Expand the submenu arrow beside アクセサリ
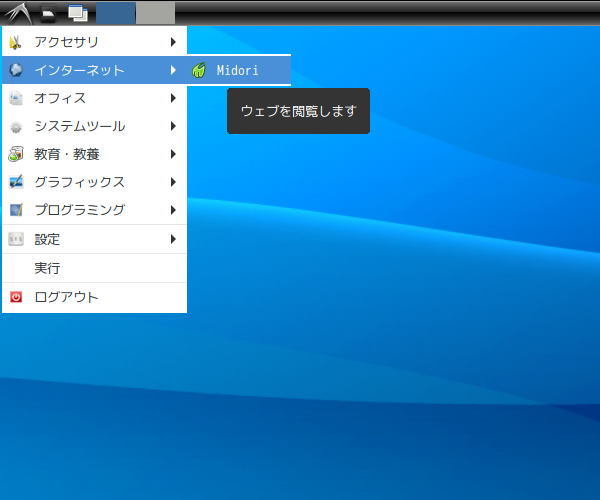The width and height of the screenshot is (600, 500). pos(173,42)
